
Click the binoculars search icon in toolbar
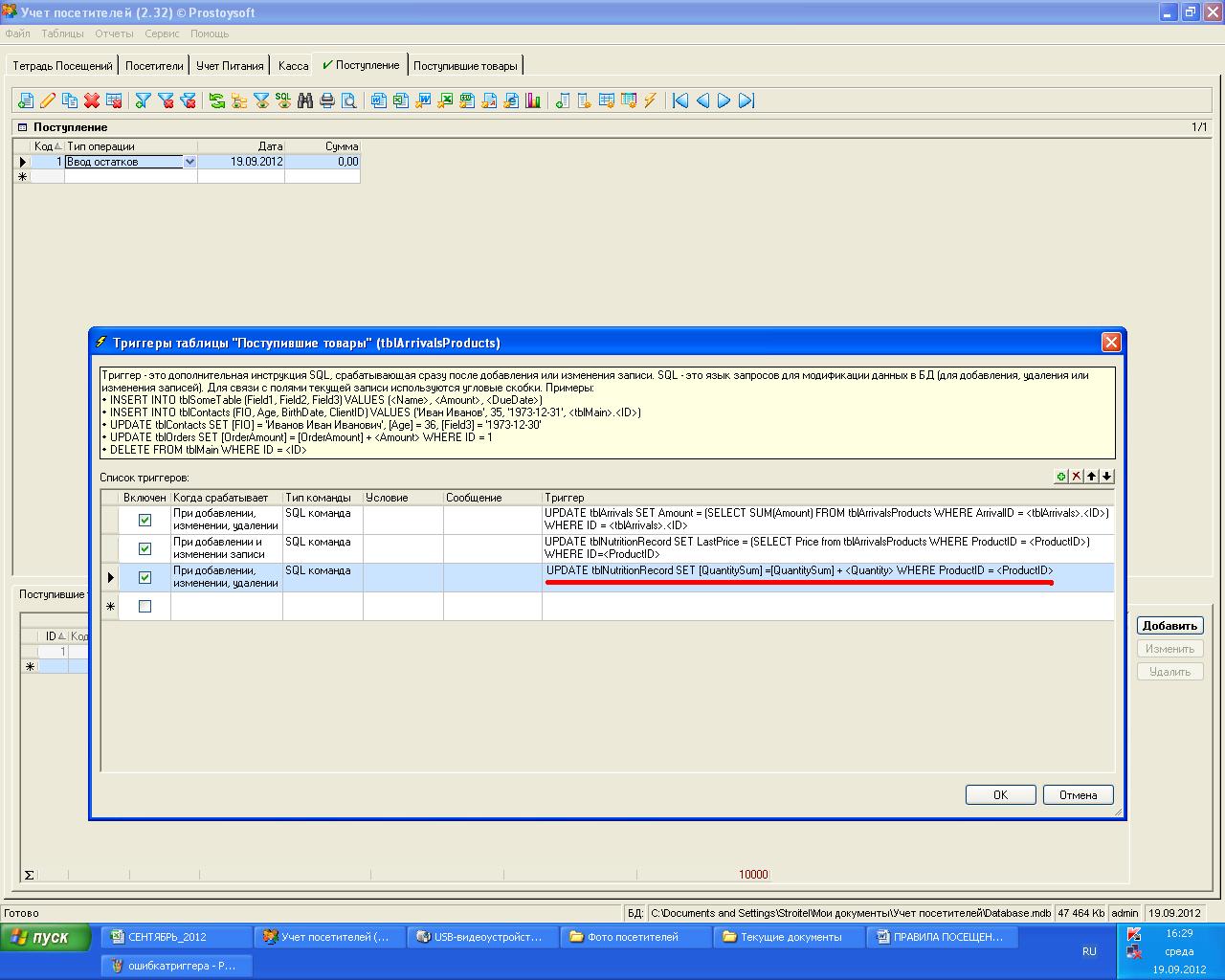(x=306, y=100)
